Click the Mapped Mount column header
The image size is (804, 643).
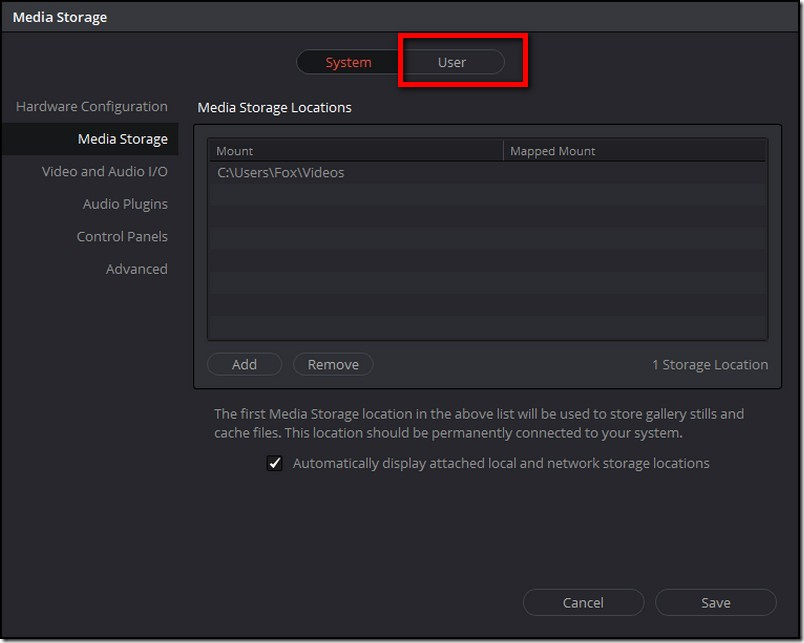634,151
